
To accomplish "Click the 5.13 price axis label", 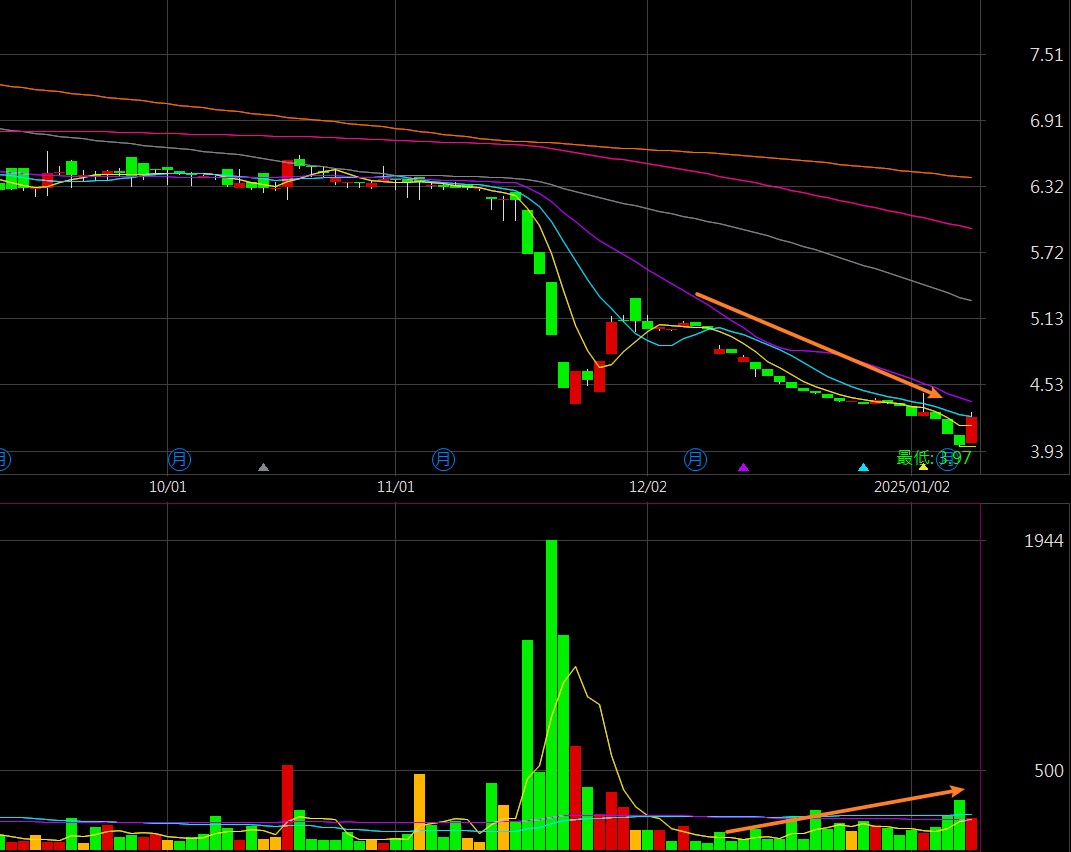I will point(1046,319).
